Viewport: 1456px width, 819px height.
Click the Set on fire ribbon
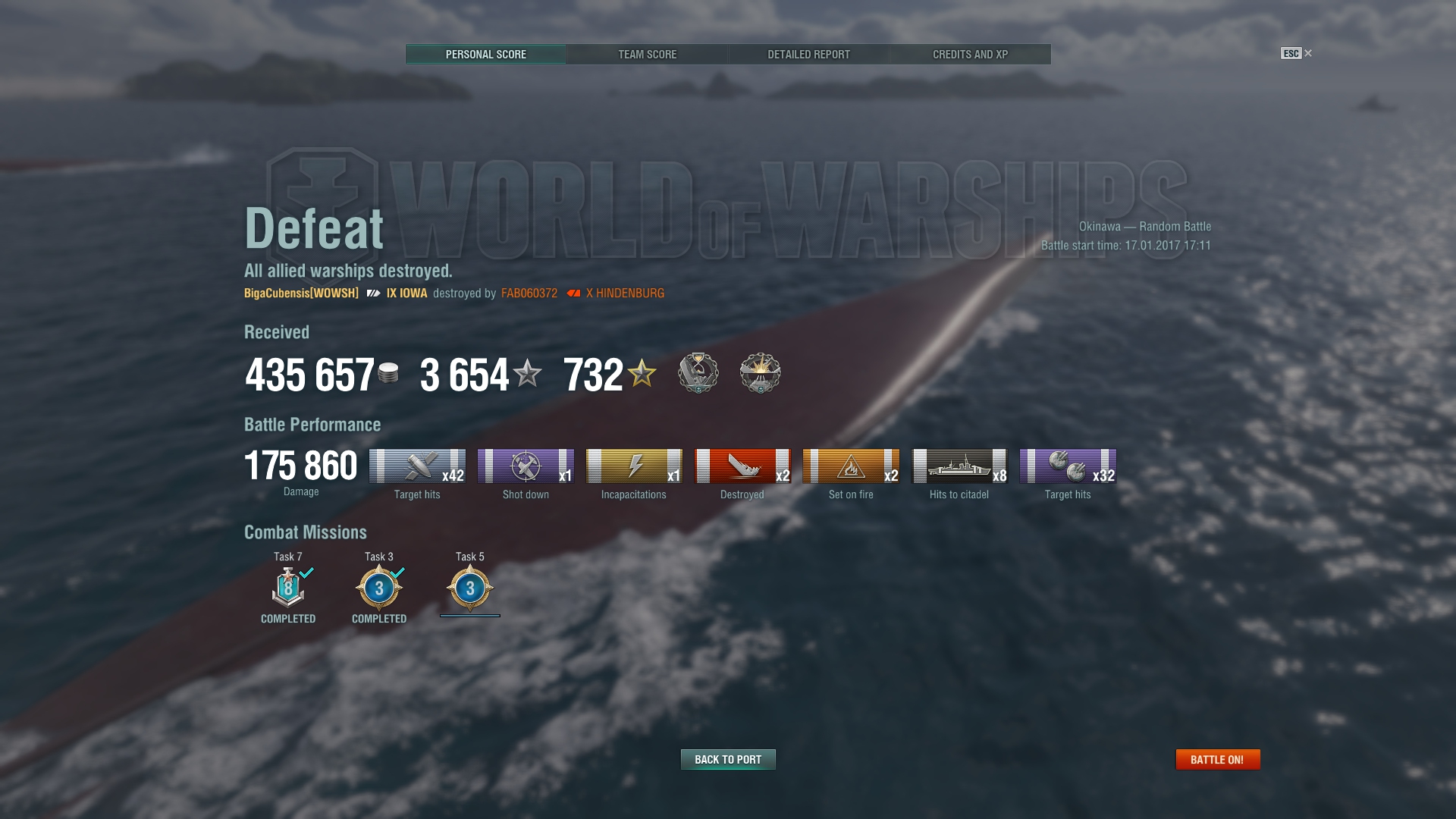click(851, 466)
